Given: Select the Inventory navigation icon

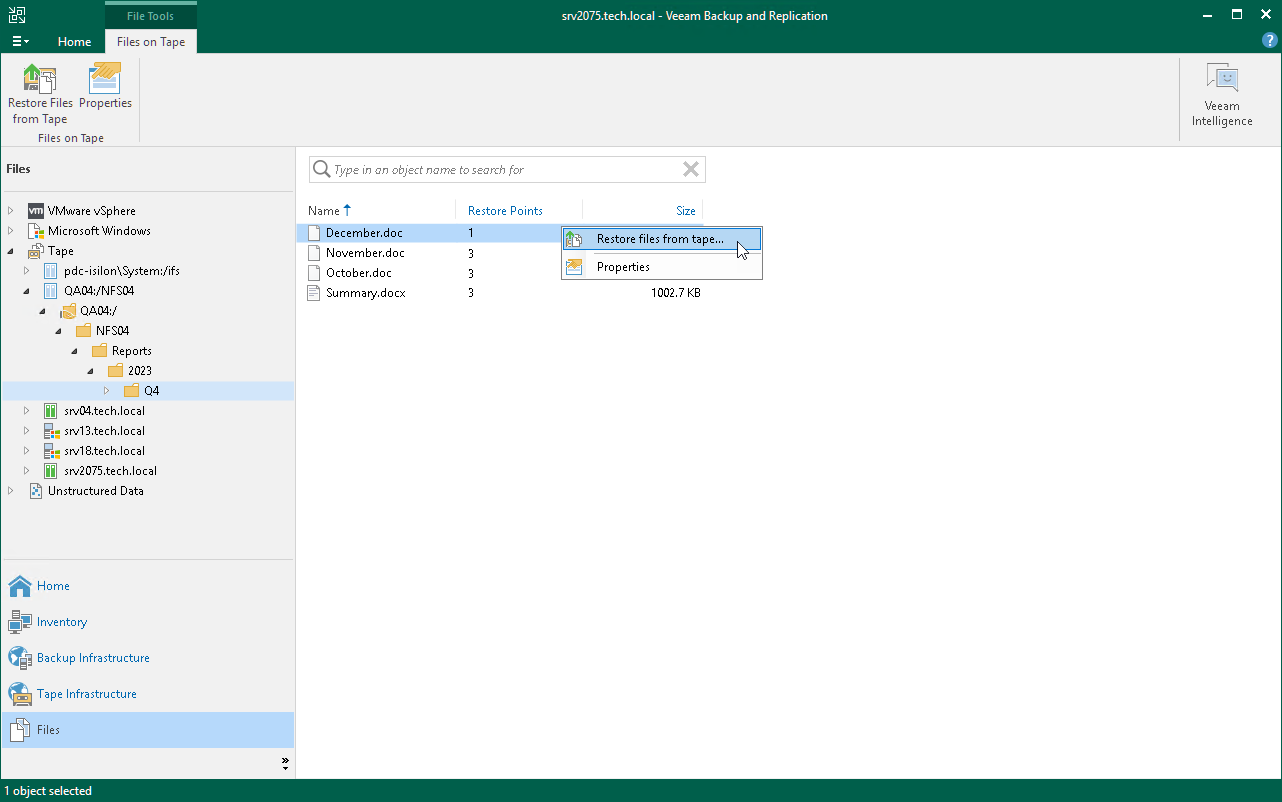Looking at the screenshot, I should 20,622.
